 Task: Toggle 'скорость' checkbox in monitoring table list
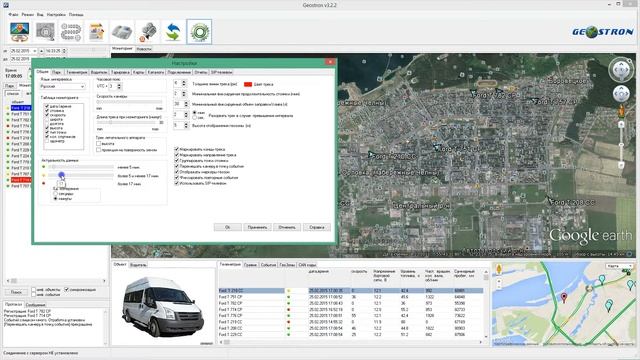47,115
